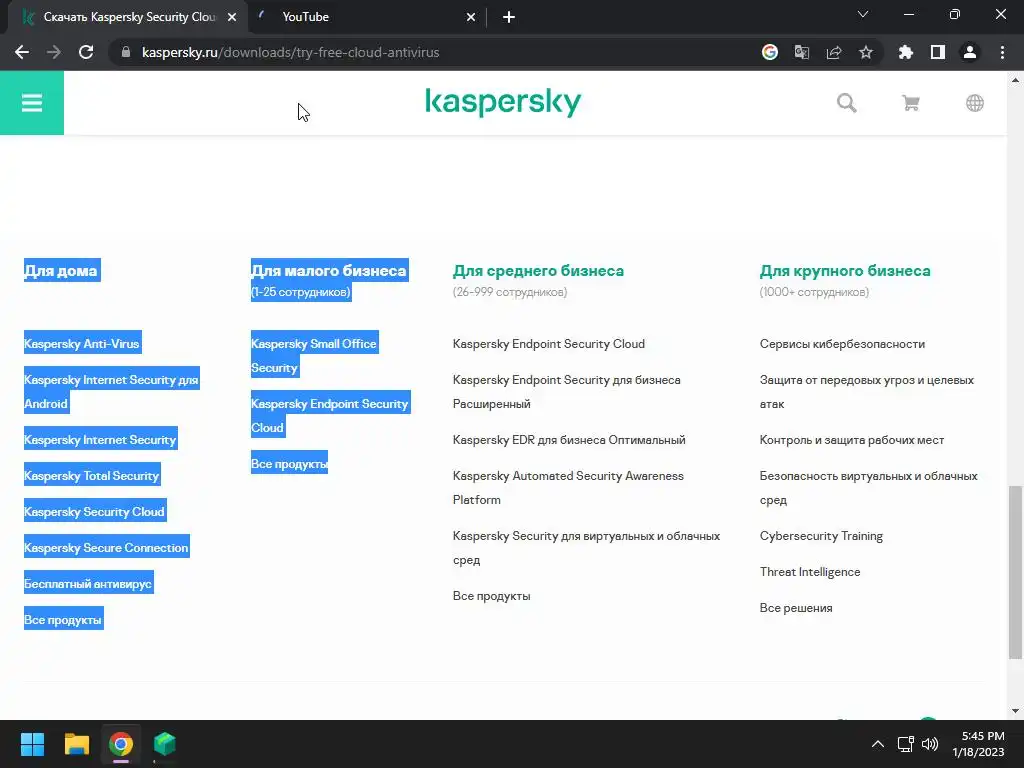This screenshot has width=1024, height=768.
Task: Open Все продукты under среднего бизнеса
Action: click(492, 596)
